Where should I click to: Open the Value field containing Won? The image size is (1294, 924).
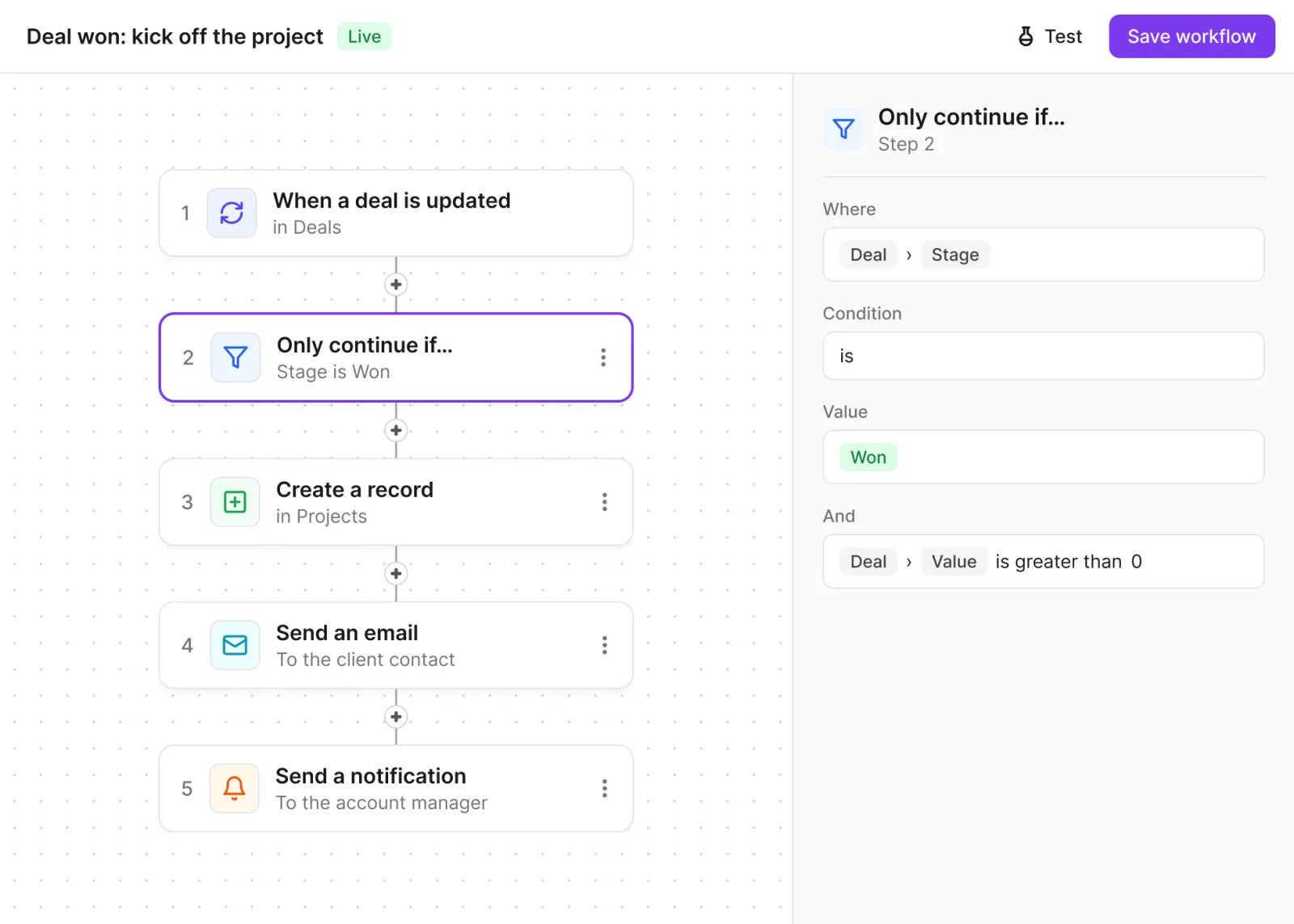point(1043,457)
